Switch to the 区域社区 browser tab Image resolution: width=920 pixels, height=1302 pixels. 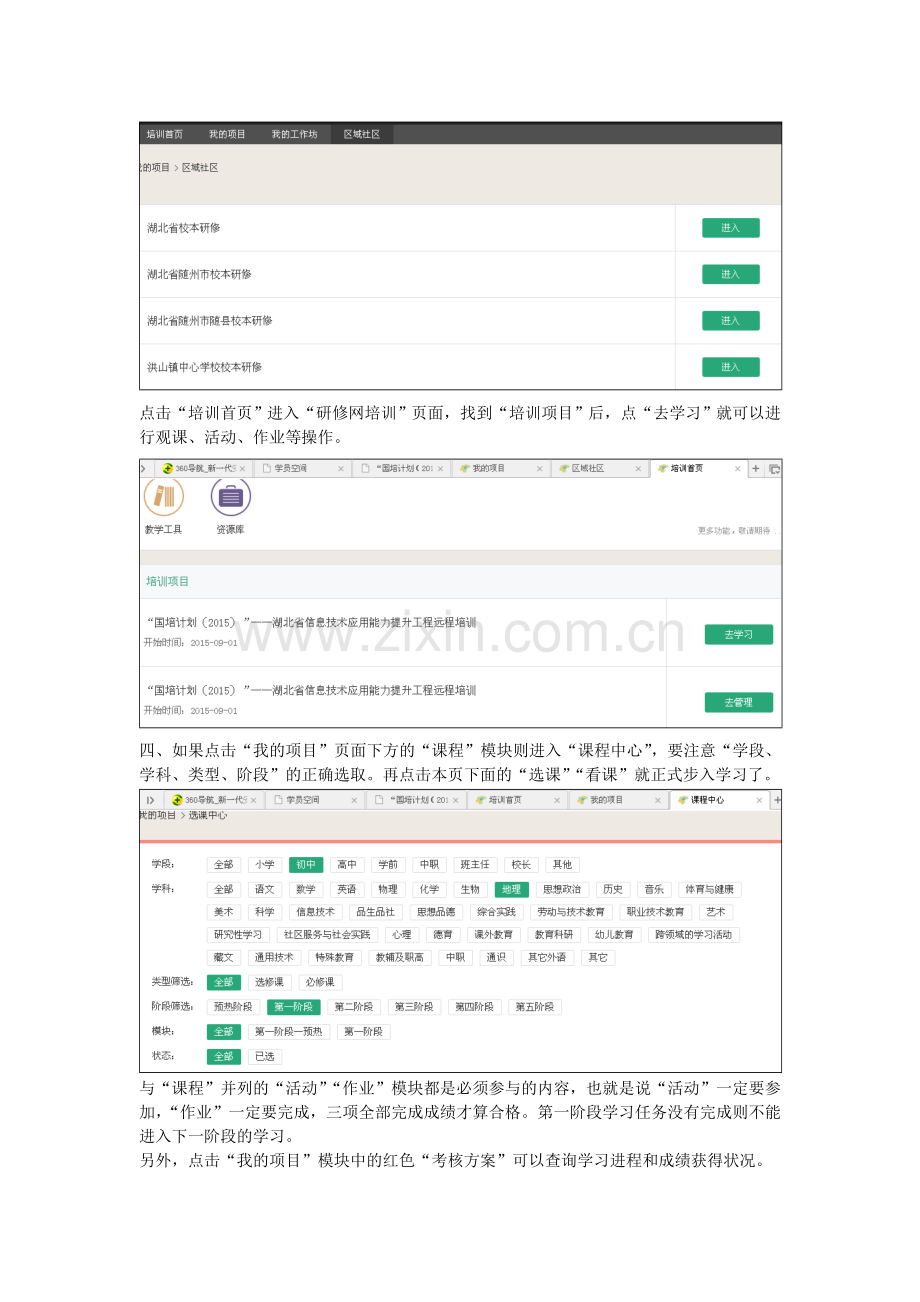(x=598, y=468)
